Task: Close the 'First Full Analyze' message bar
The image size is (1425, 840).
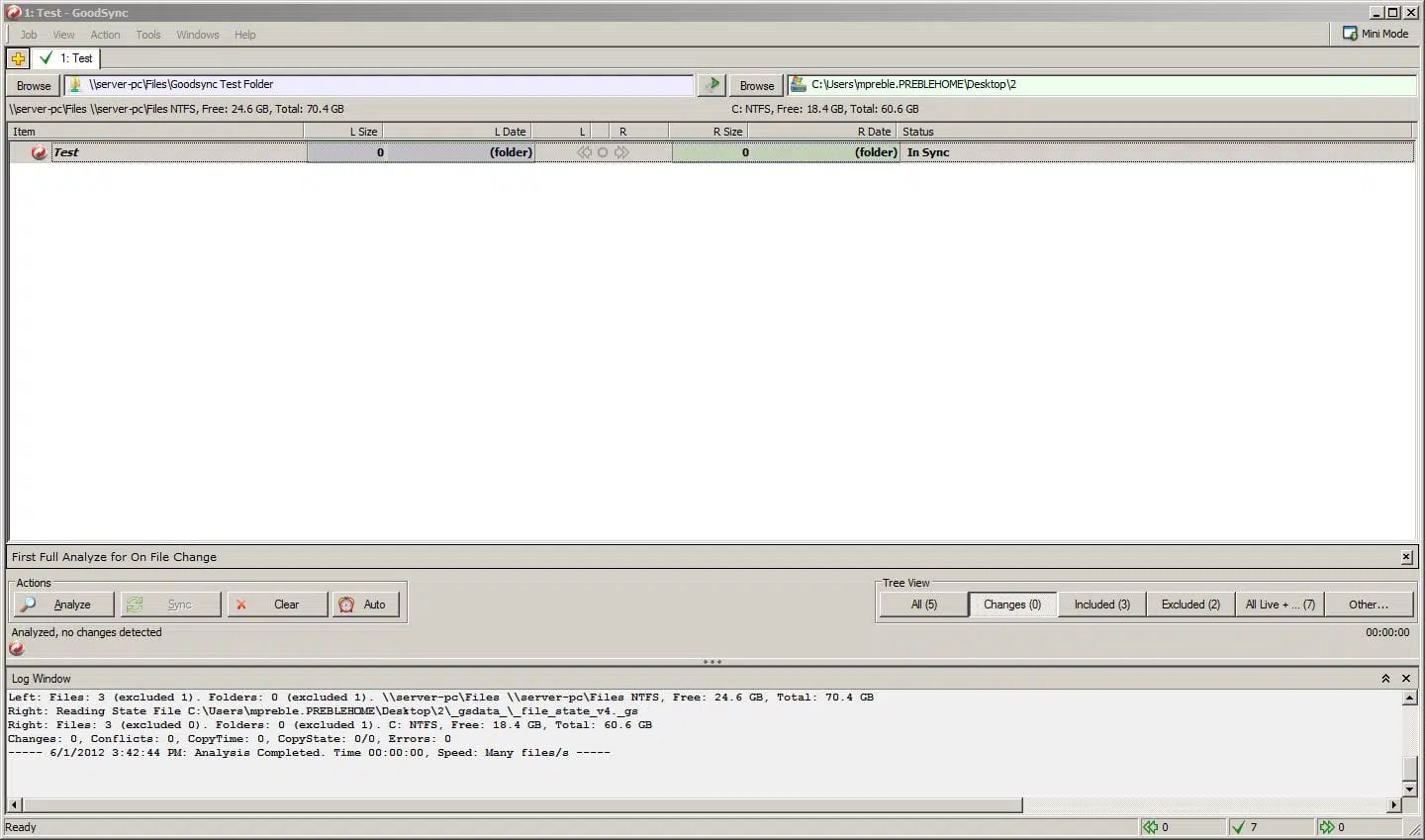Action: click(x=1406, y=557)
